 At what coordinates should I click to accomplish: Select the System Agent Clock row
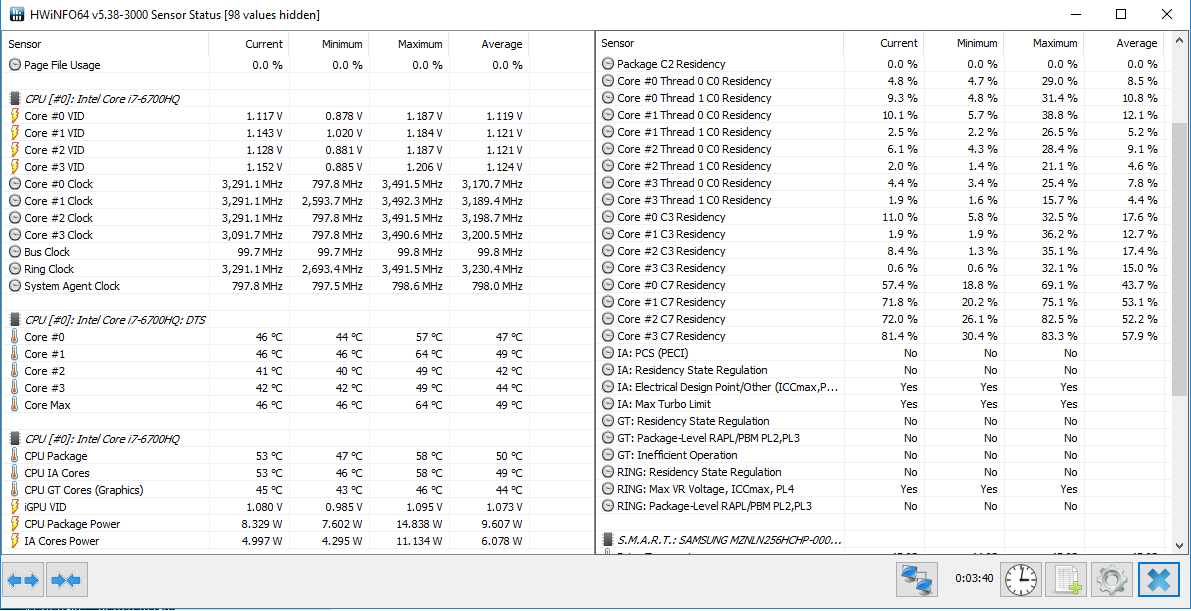click(265, 286)
